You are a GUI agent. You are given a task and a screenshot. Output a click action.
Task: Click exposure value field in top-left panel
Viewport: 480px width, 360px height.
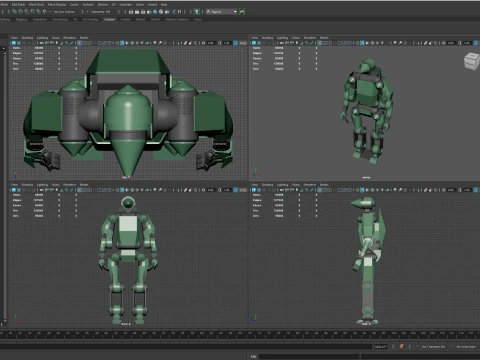click(x=211, y=43)
